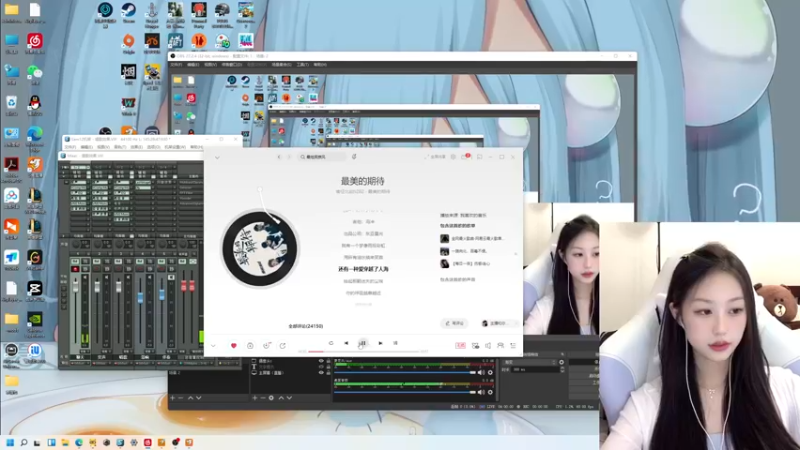Collapse the lyrics page with top-left chevron
800x450 pixels.
click(x=217, y=157)
